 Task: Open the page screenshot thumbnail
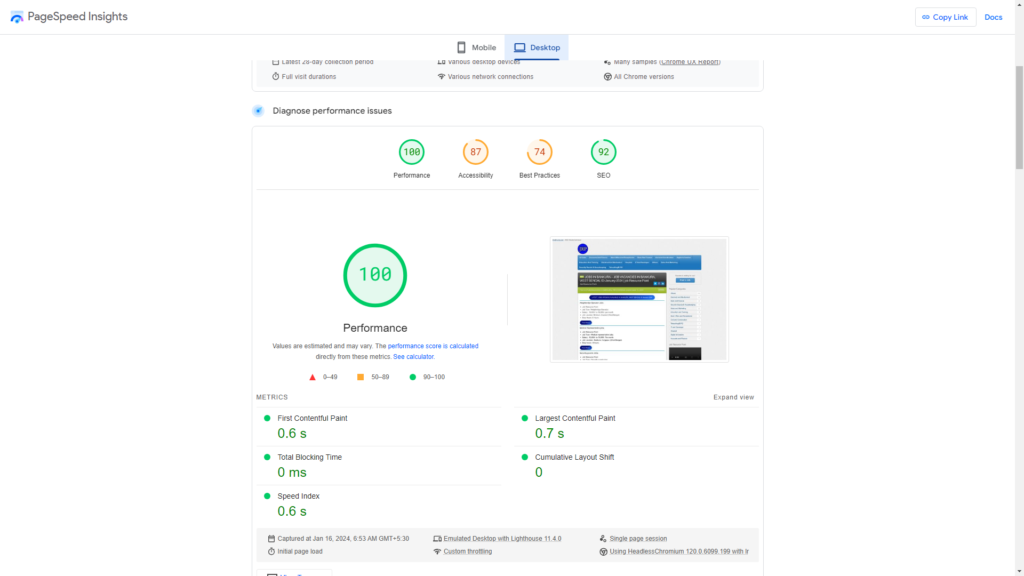(639, 299)
